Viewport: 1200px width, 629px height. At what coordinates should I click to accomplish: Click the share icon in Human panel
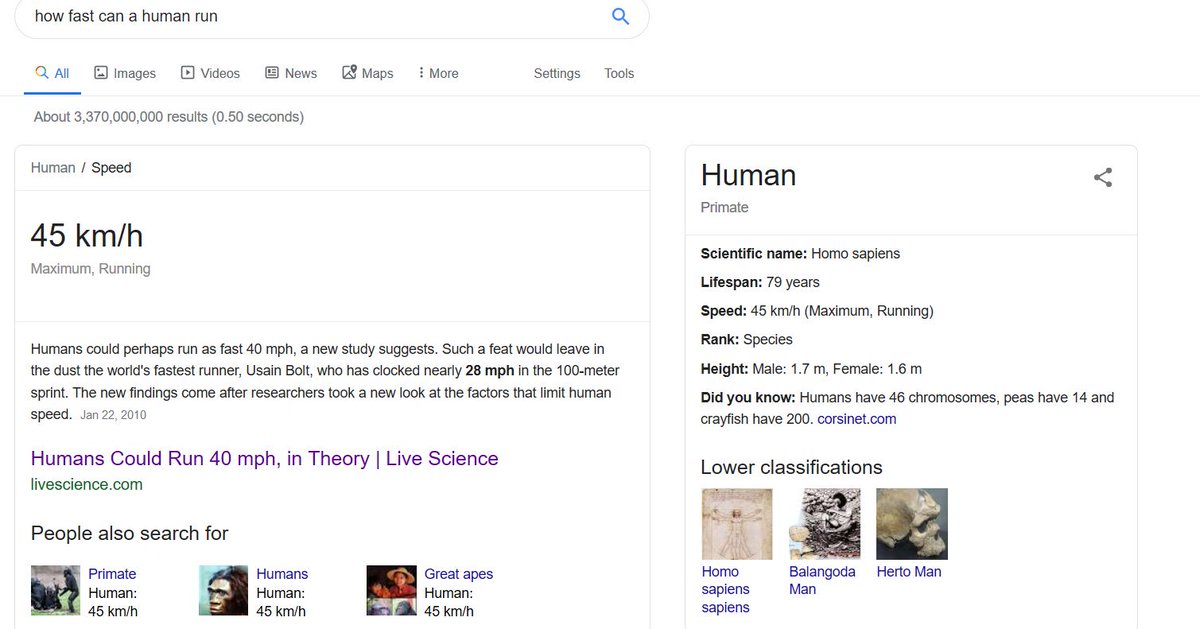pos(1103,178)
